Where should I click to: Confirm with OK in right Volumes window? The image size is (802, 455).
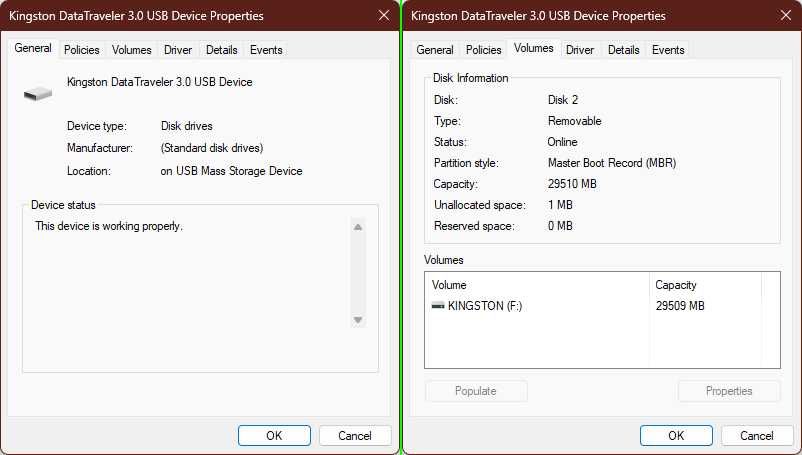point(676,436)
